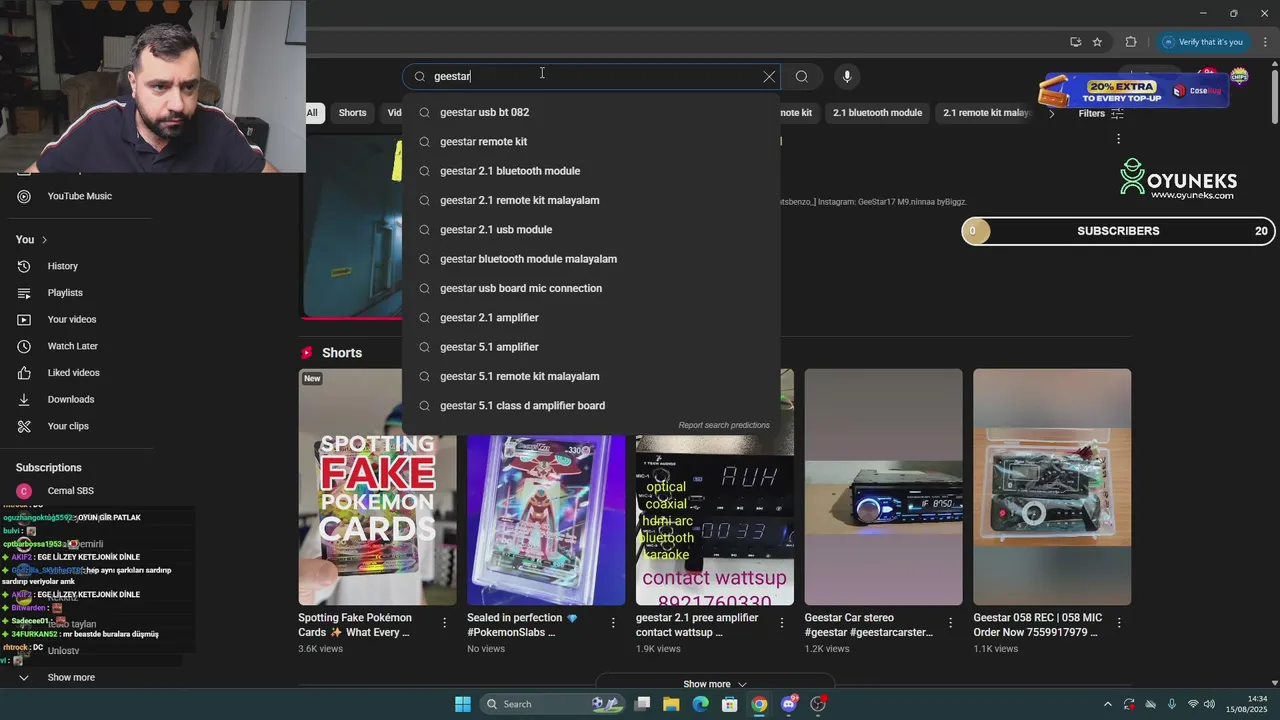The height and width of the screenshot is (720, 1280).
Task: Select the 2.1 bluetooth module chip
Action: 877,113
